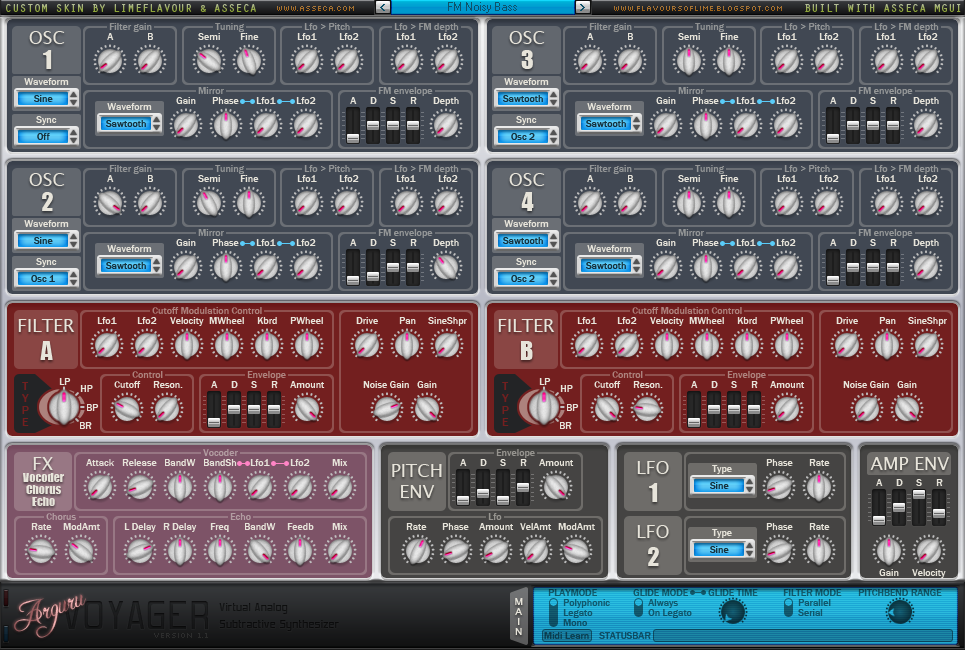The height and width of the screenshot is (650, 965).
Task: Open the OSC 3 Sync dropdown
Action: click(x=526, y=136)
